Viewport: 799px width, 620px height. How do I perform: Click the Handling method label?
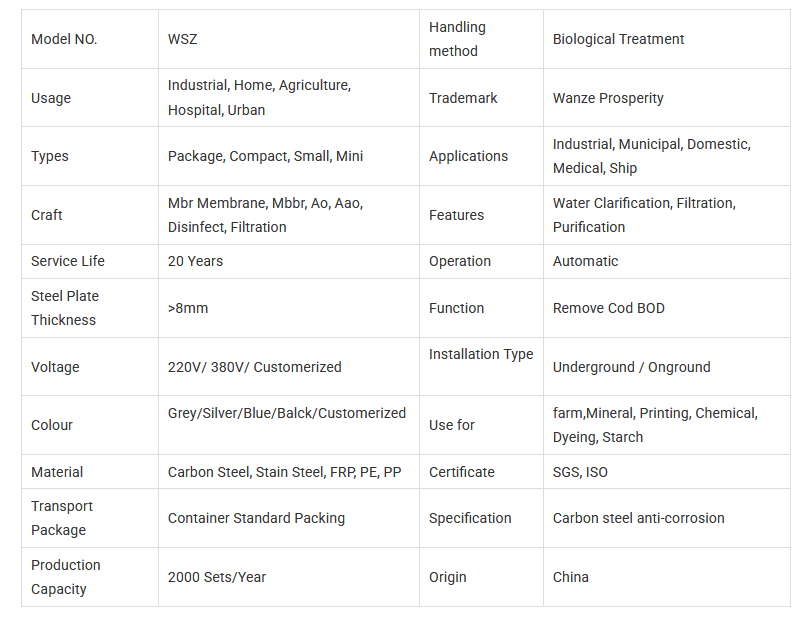pos(457,39)
